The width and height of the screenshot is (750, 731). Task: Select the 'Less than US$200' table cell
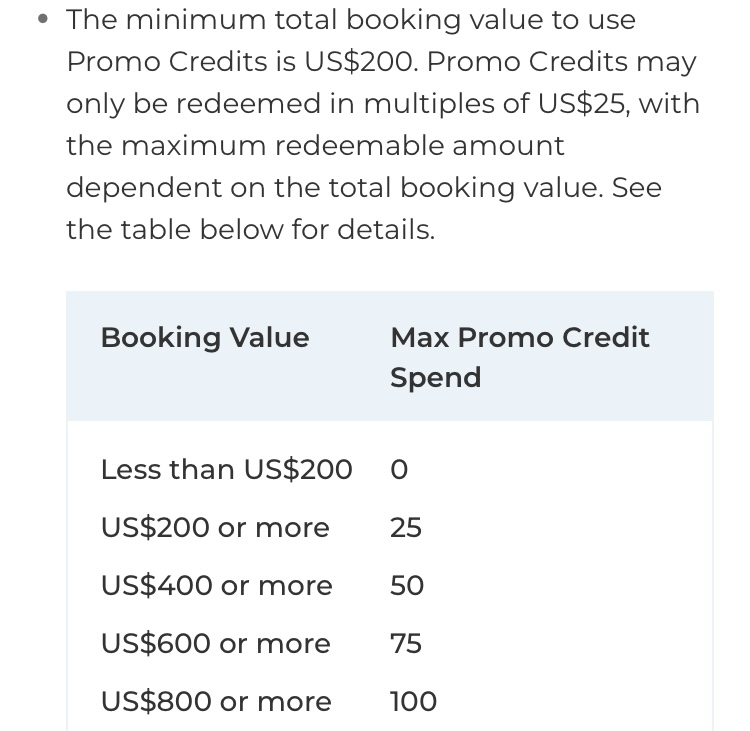227,469
